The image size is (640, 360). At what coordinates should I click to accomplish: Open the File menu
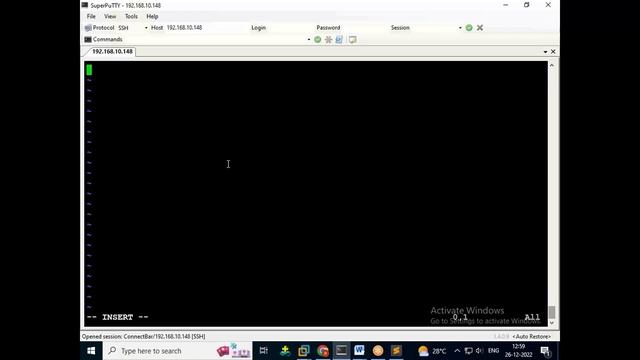pos(91,16)
